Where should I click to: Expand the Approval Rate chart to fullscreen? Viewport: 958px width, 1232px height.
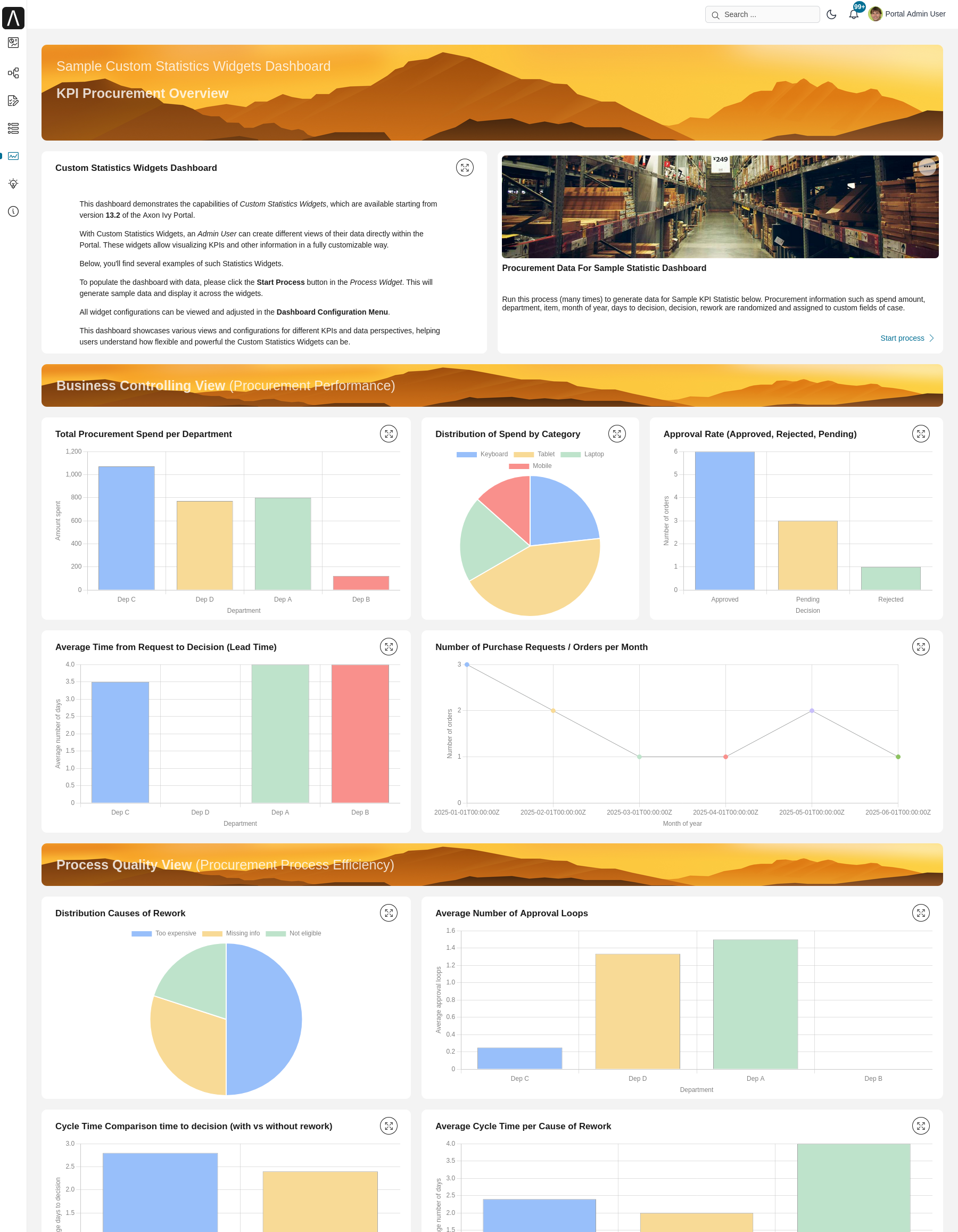921,433
